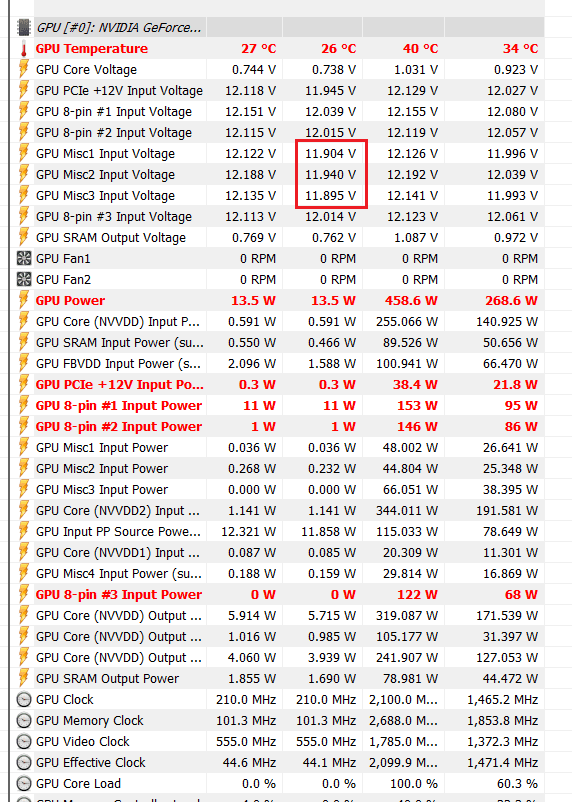Click the lightning icon beside GPU SRAM Output Power
572x802 pixels.
pyautogui.click(x=24, y=678)
